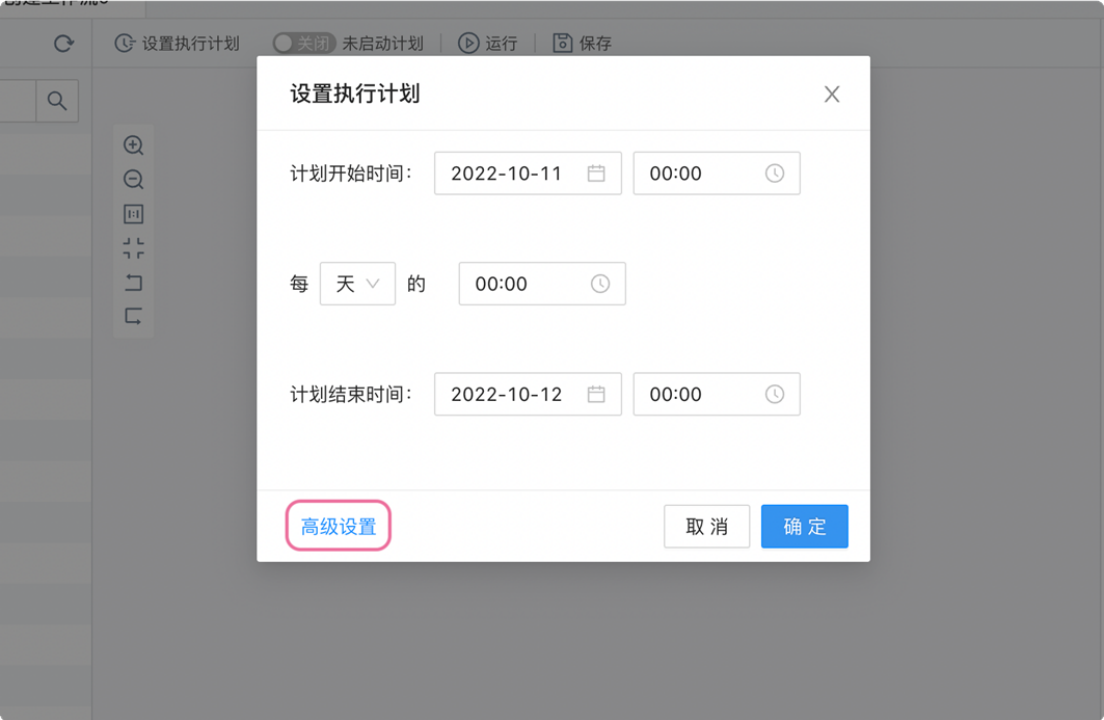The height and width of the screenshot is (720, 1104).
Task: Open the 天 frequency dropdown
Action: pyautogui.click(x=357, y=284)
